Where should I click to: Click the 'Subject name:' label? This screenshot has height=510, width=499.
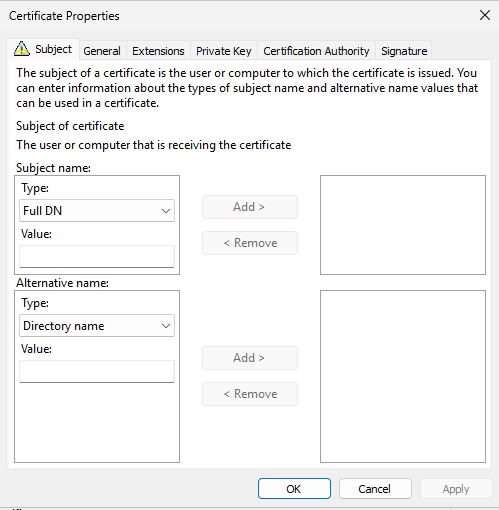coord(53,168)
